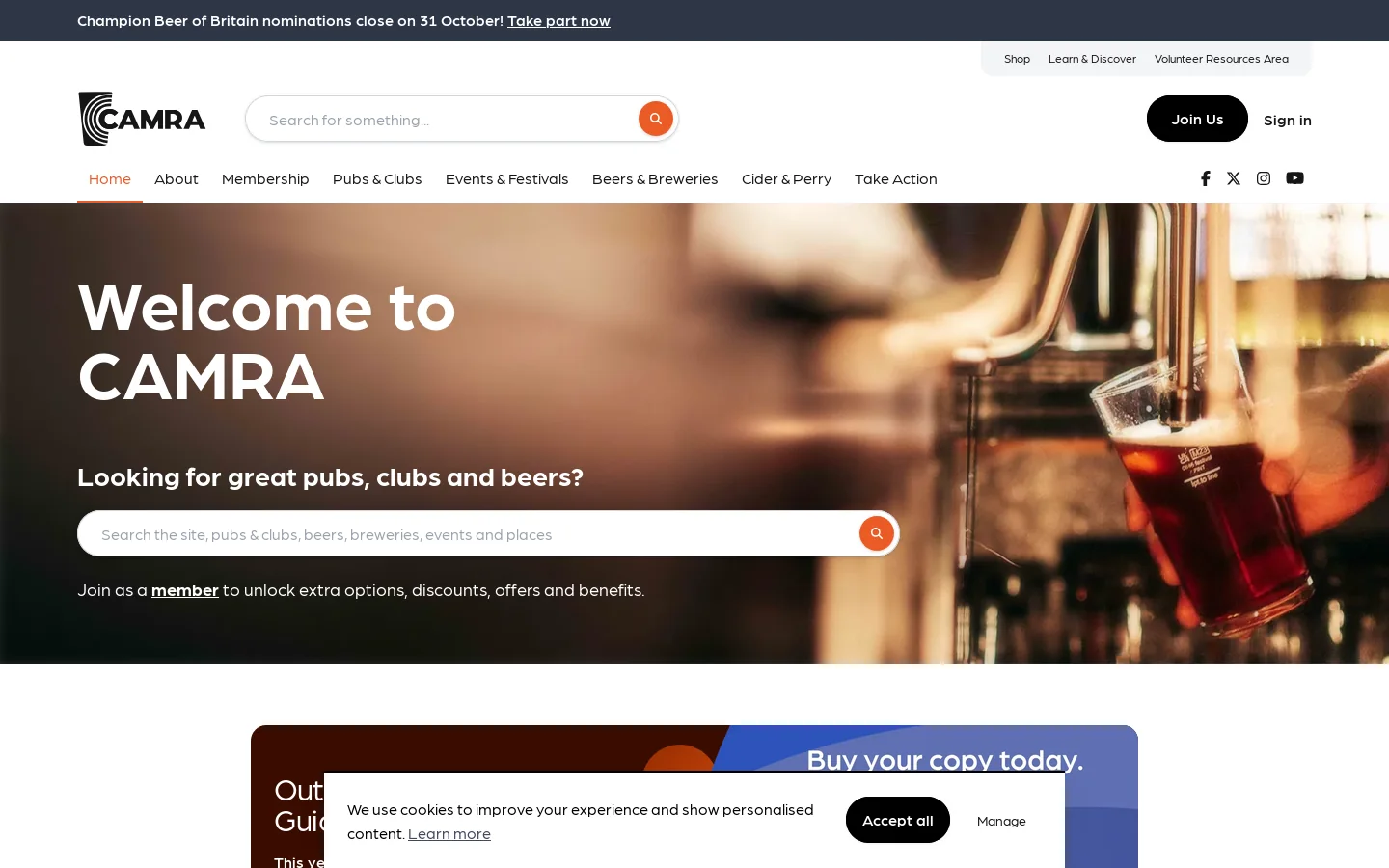This screenshot has width=1389, height=868.
Task: Click the CAMRA logo
Action: (142, 119)
